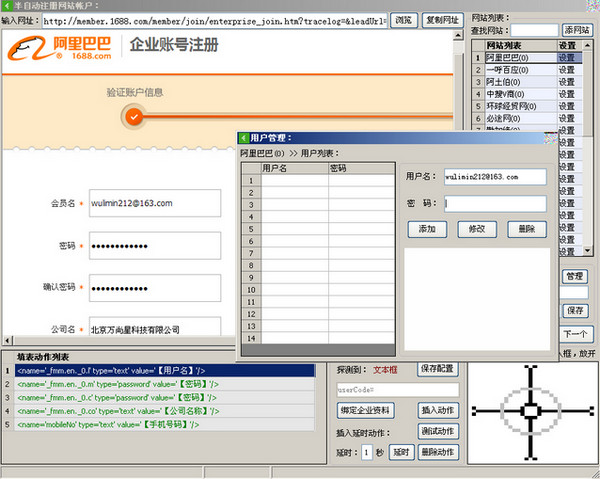Click the 添加 button in user dialog

click(427, 229)
